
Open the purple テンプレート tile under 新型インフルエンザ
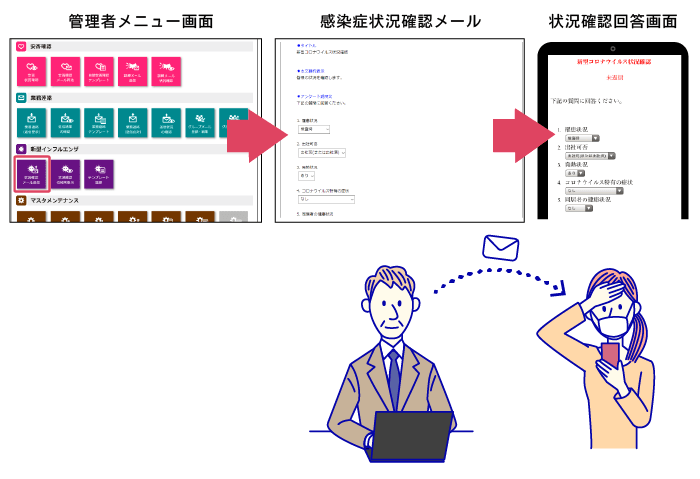99,174
